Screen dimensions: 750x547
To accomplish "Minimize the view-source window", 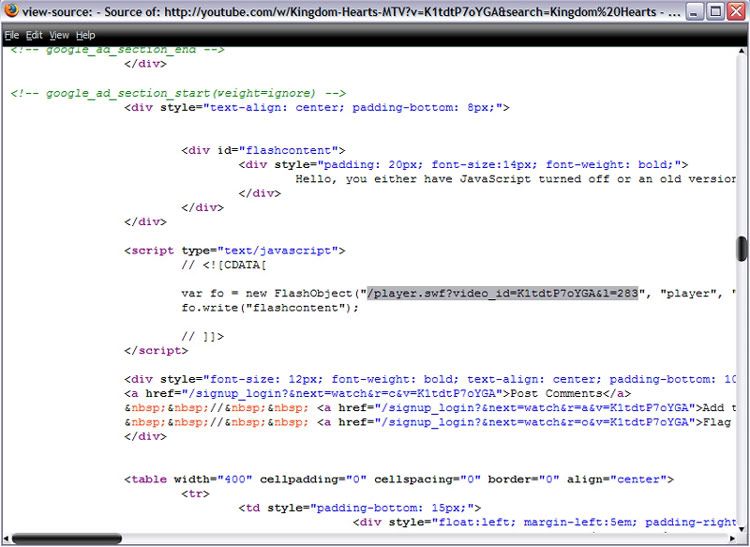I will point(694,11).
